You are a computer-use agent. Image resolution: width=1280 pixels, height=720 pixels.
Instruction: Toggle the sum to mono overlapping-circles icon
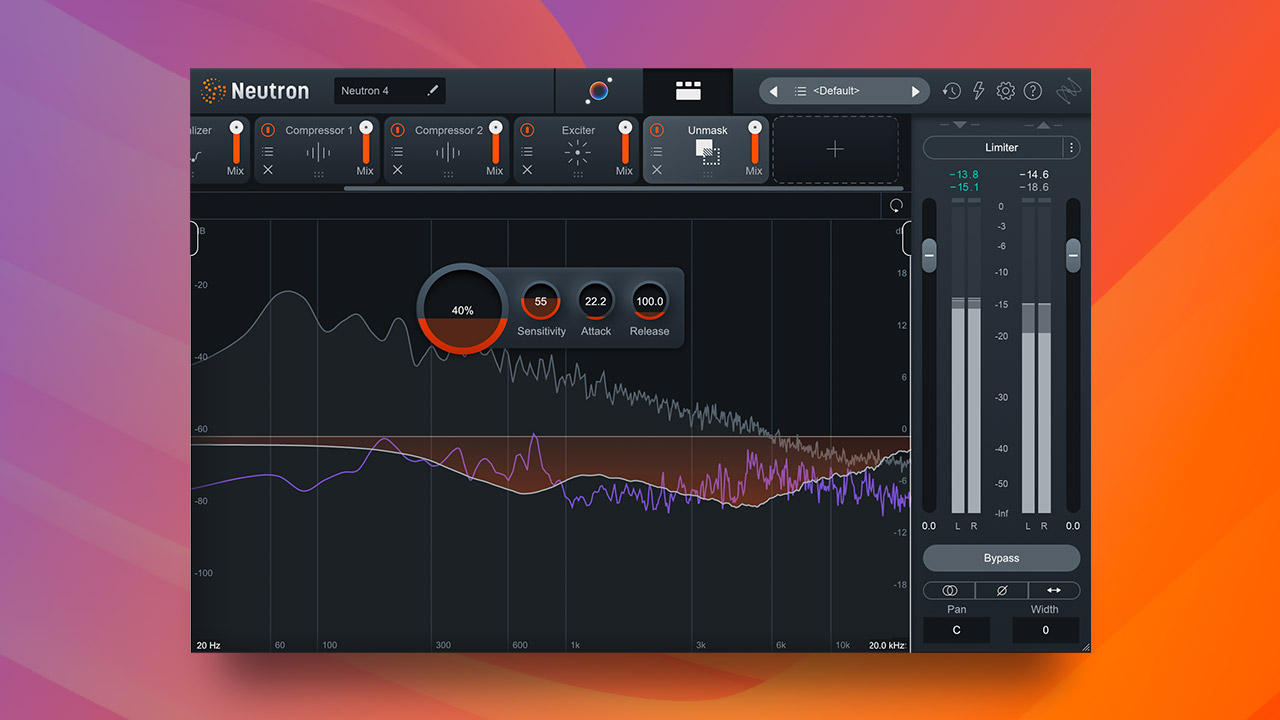(949, 591)
